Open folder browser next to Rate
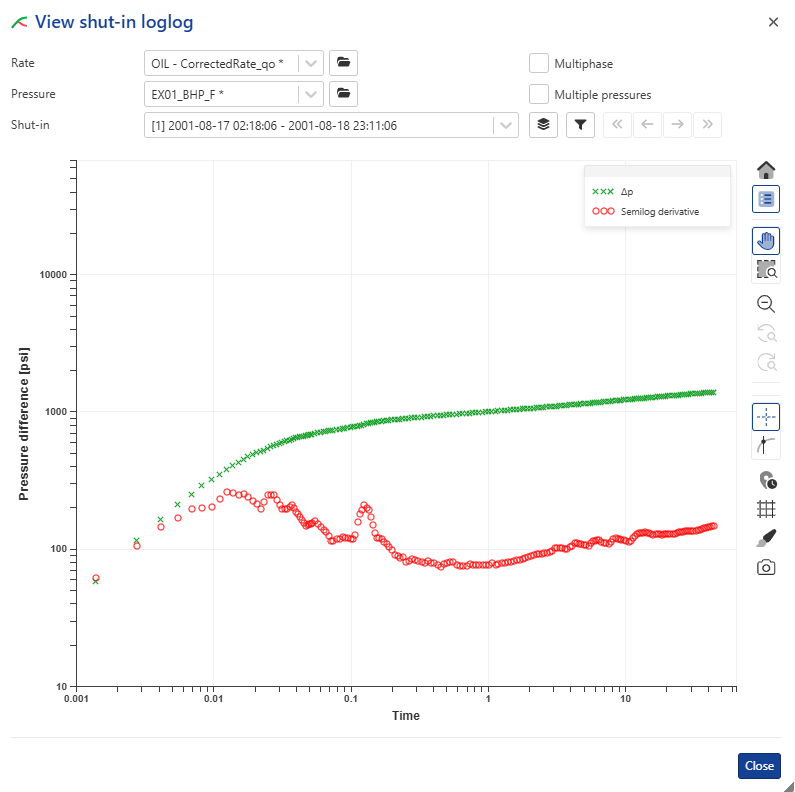Screen dimensions: 795x792 (x=343, y=63)
